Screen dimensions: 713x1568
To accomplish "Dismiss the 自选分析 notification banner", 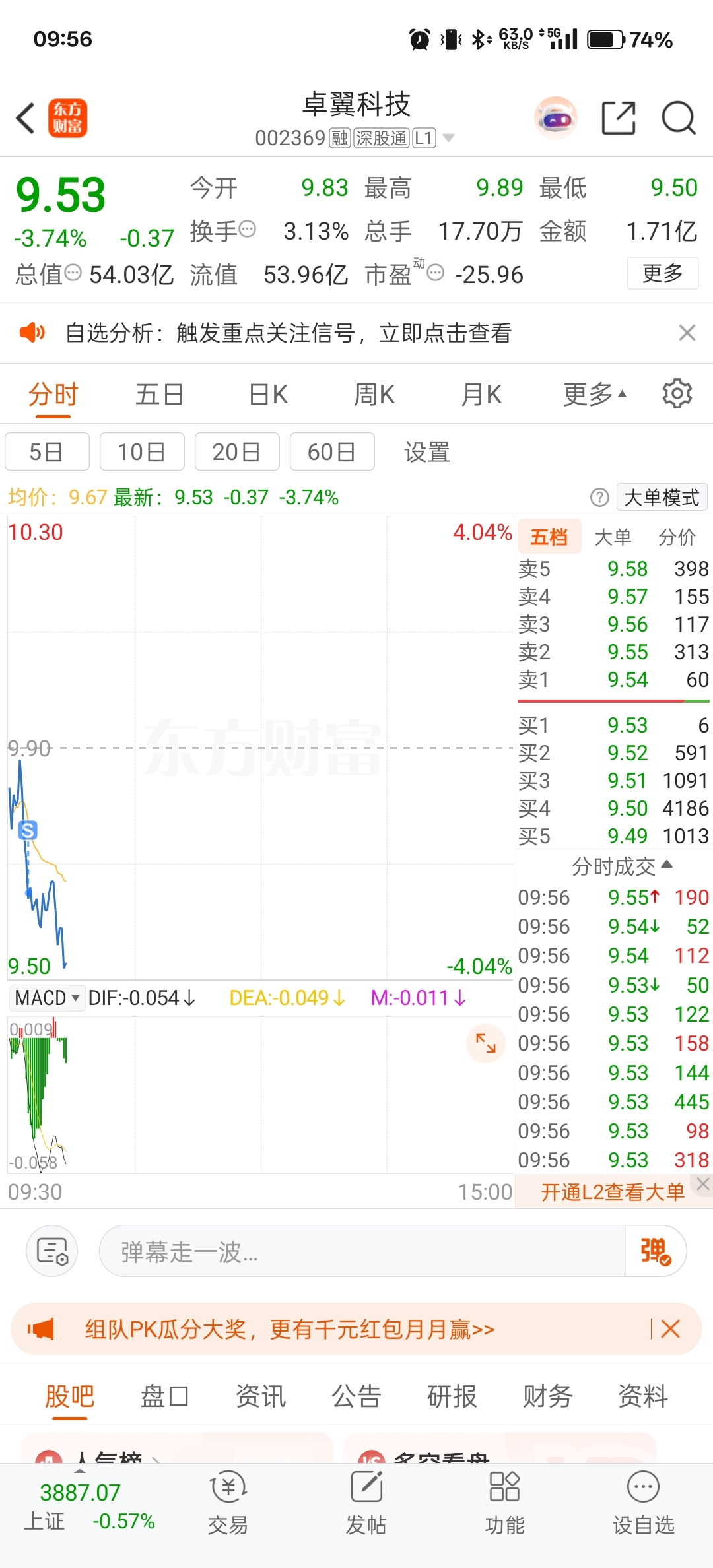I will click(687, 333).
